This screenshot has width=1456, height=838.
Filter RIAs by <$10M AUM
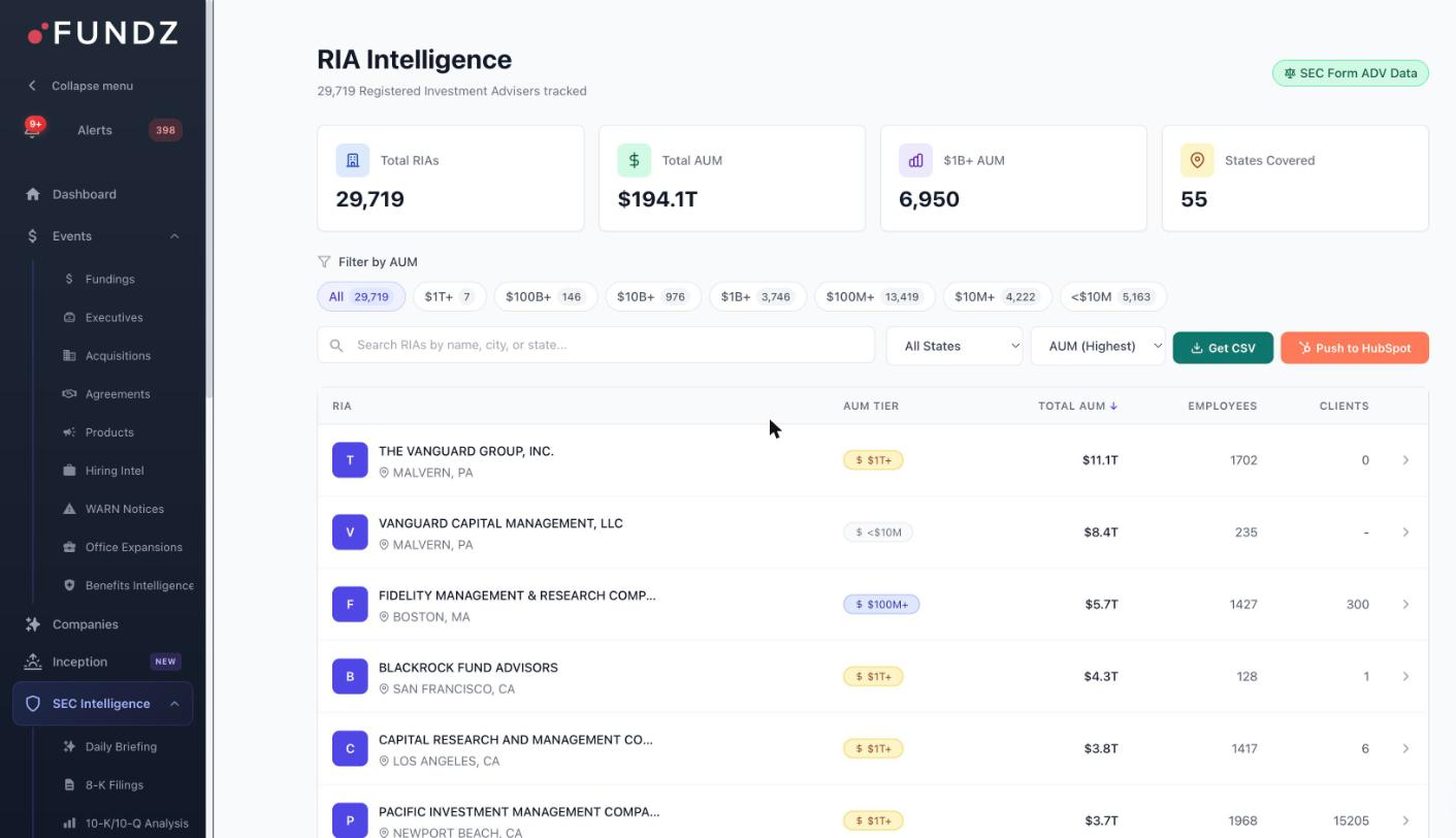pyautogui.click(x=1113, y=296)
